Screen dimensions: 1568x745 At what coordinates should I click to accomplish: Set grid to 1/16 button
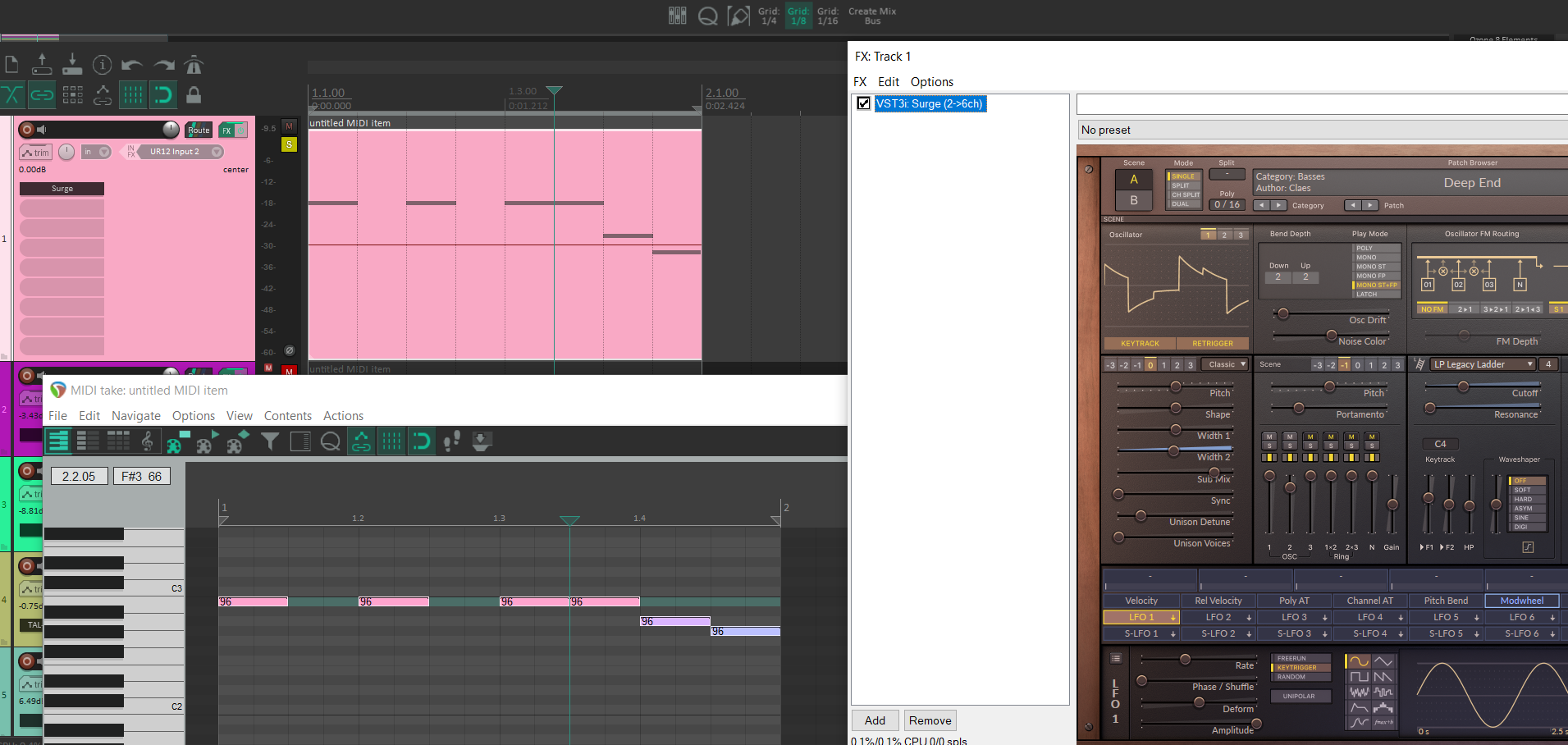coord(827,16)
